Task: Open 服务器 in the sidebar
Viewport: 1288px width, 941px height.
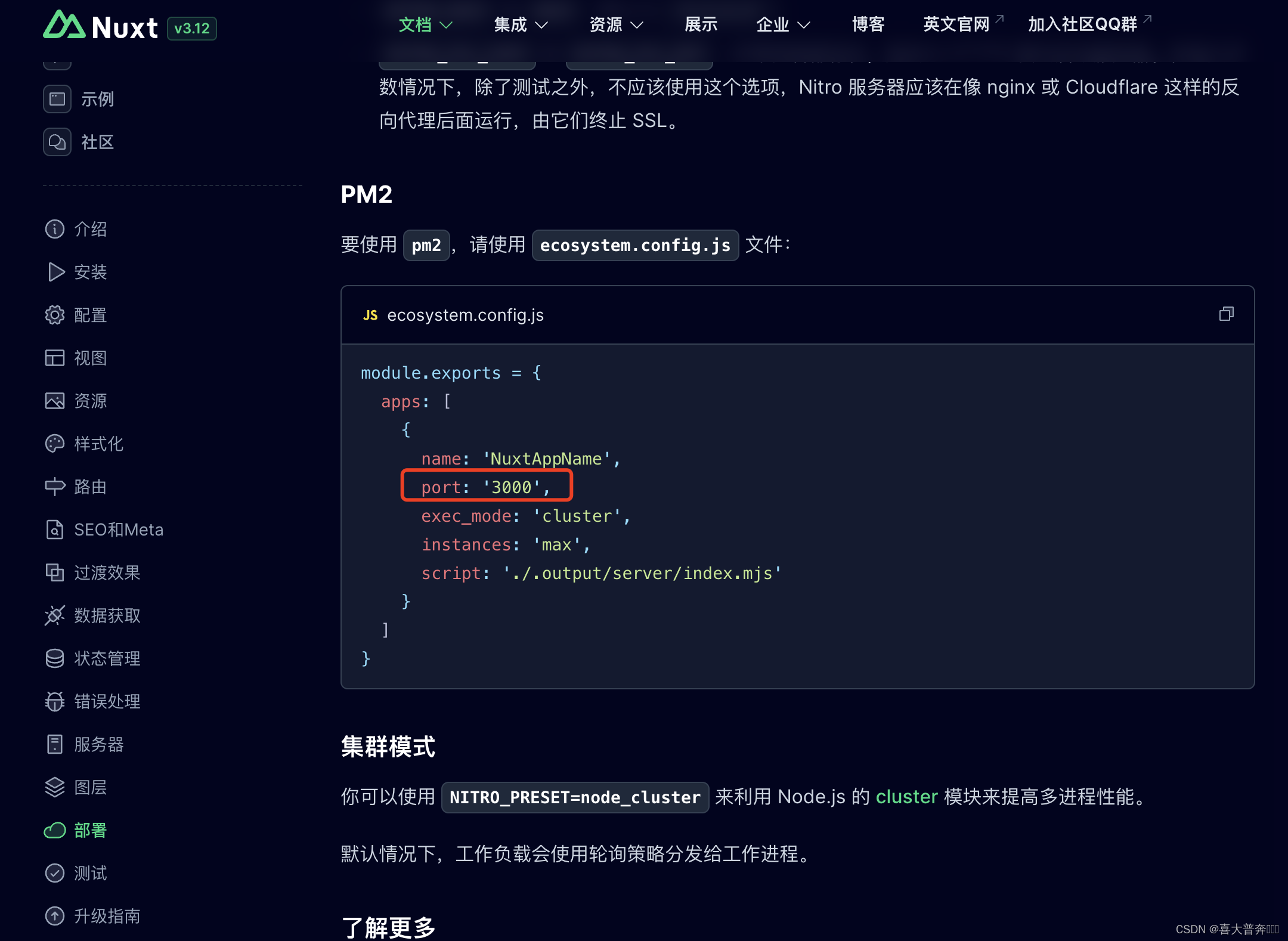Action: point(99,744)
